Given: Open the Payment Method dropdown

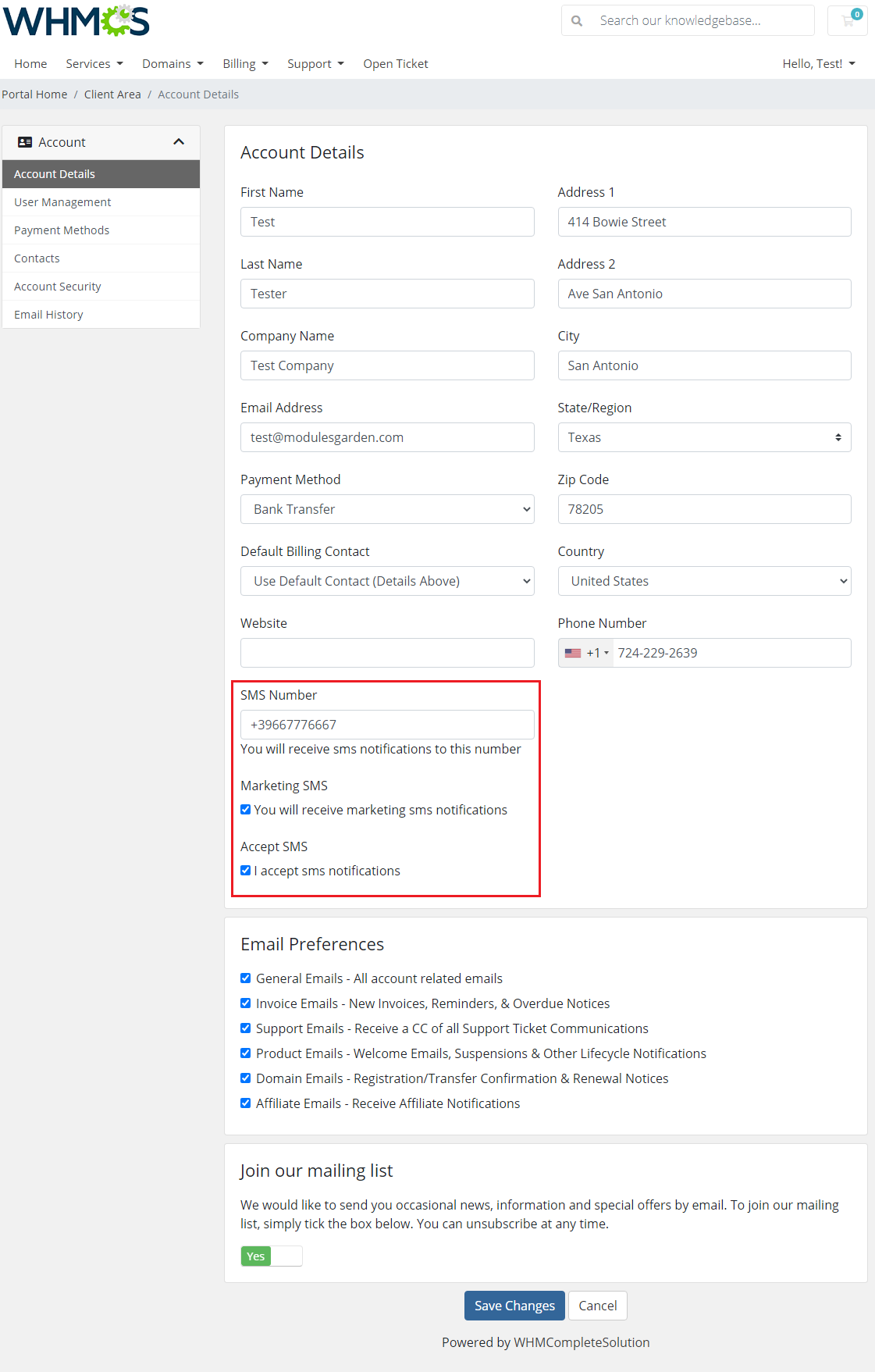Looking at the screenshot, I should 387,509.
